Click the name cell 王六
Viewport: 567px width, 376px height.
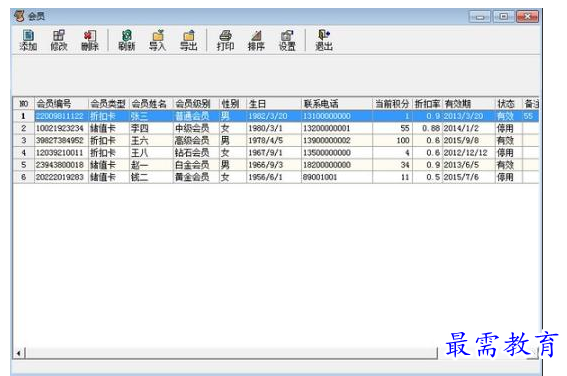(151, 140)
